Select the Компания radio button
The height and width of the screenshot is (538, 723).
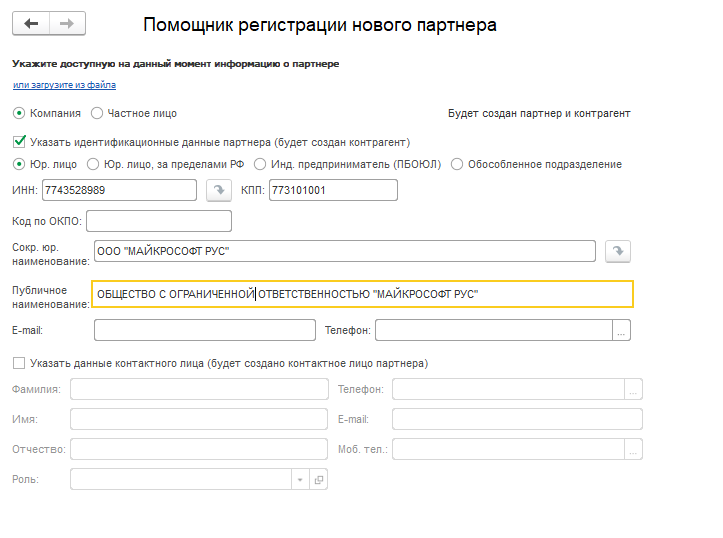point(19,114)
